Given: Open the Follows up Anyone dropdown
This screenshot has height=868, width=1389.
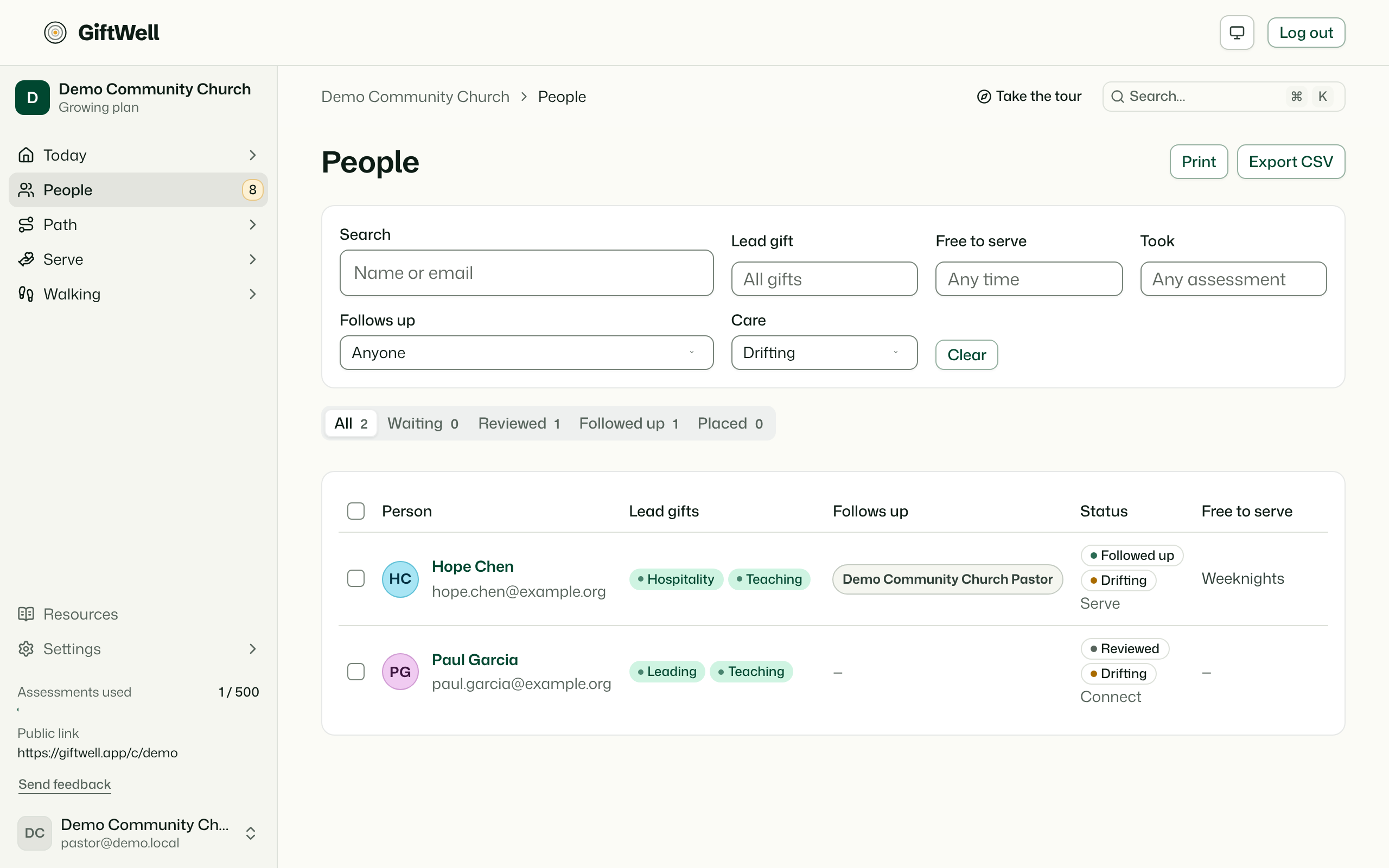Looking at the screenshot, I should [526, 353].
